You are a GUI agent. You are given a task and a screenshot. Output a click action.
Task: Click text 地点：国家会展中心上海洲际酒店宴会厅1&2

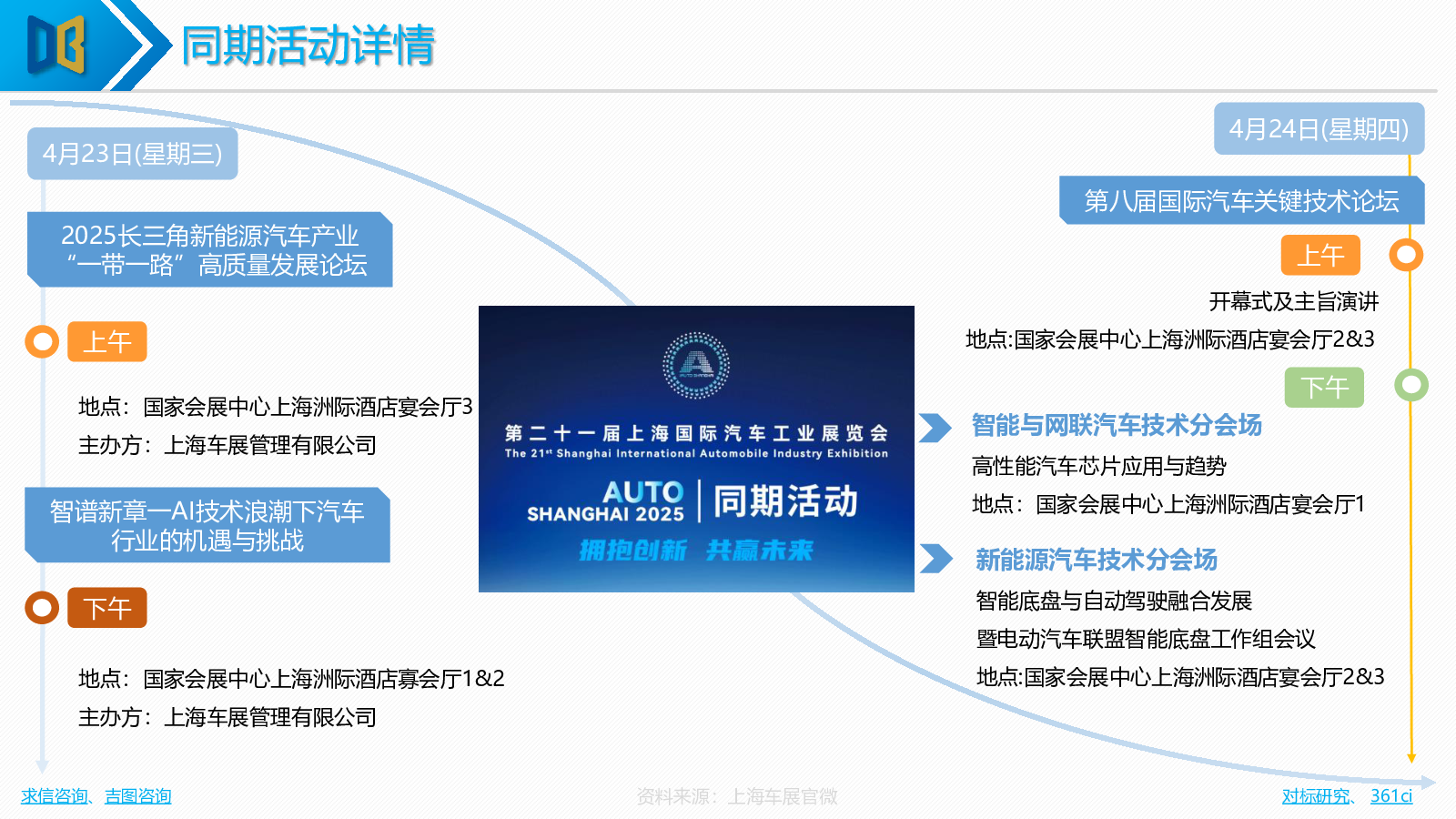[x=291, y=679]
